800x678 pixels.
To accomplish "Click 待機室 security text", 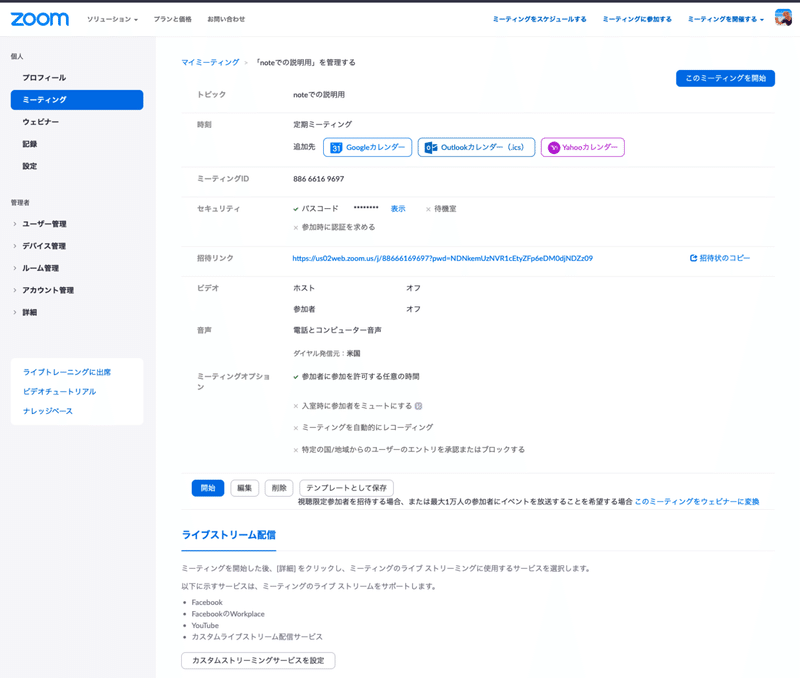I will pos(445,209).
